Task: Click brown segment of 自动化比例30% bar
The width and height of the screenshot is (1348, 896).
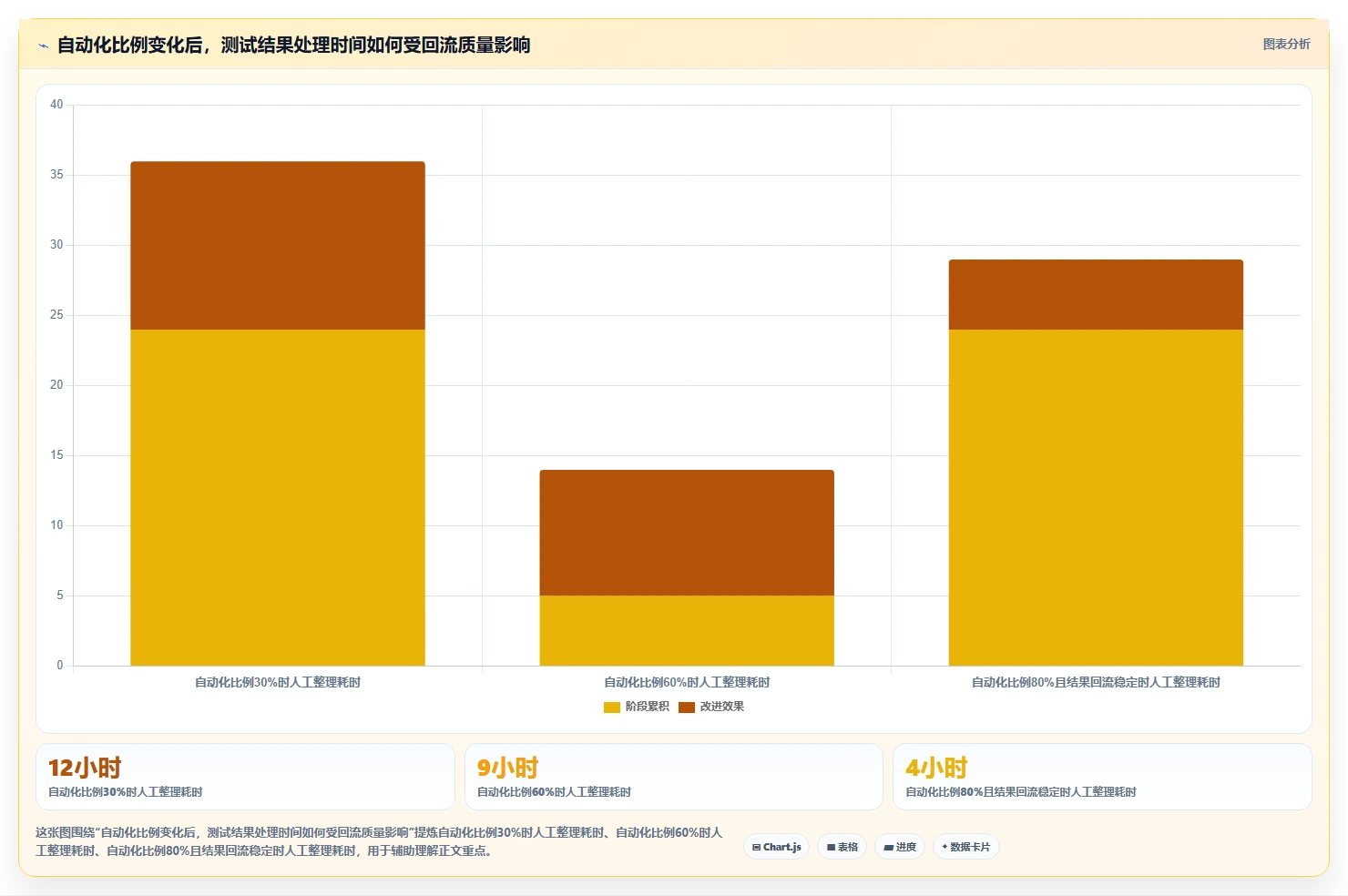Action: point(278,246)
